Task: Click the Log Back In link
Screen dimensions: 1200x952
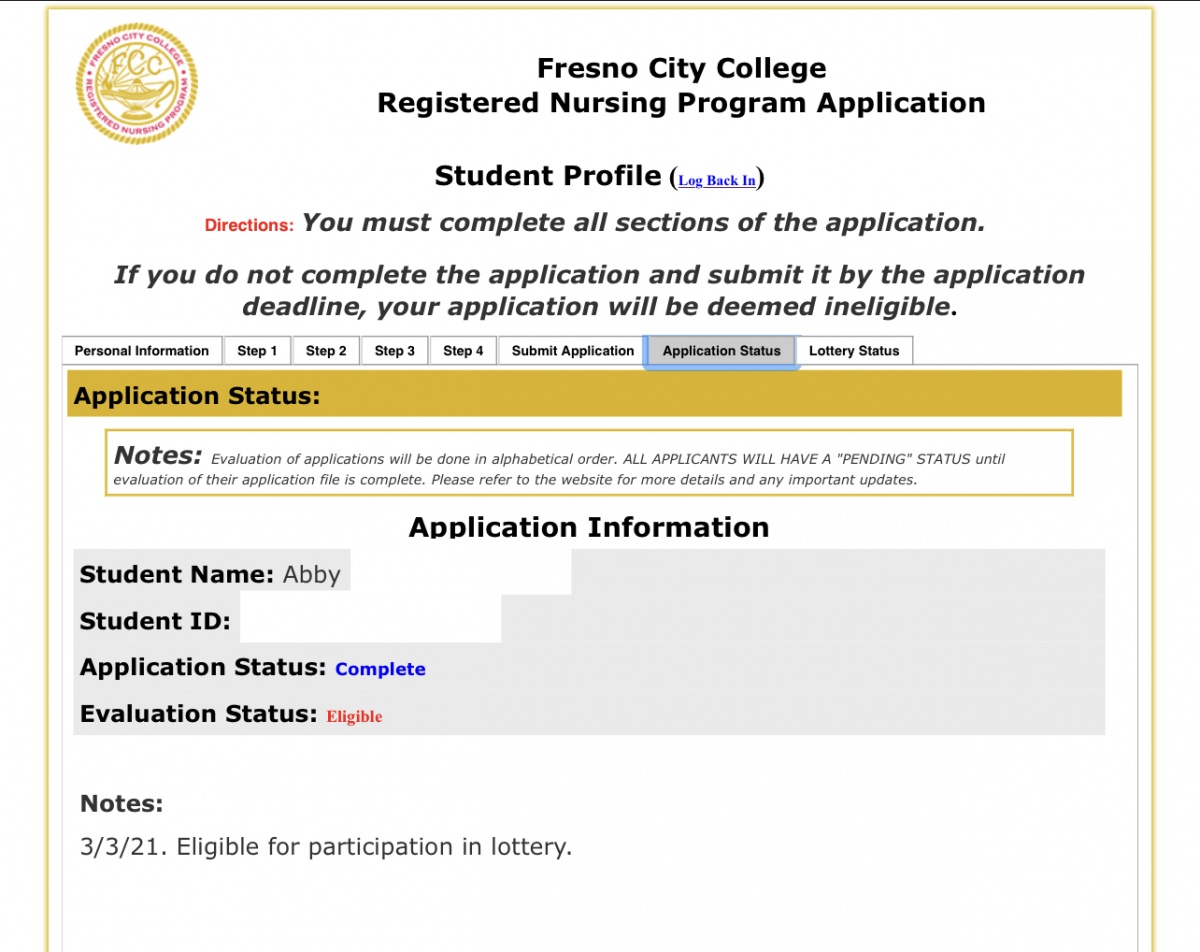Action: [717, 180]
